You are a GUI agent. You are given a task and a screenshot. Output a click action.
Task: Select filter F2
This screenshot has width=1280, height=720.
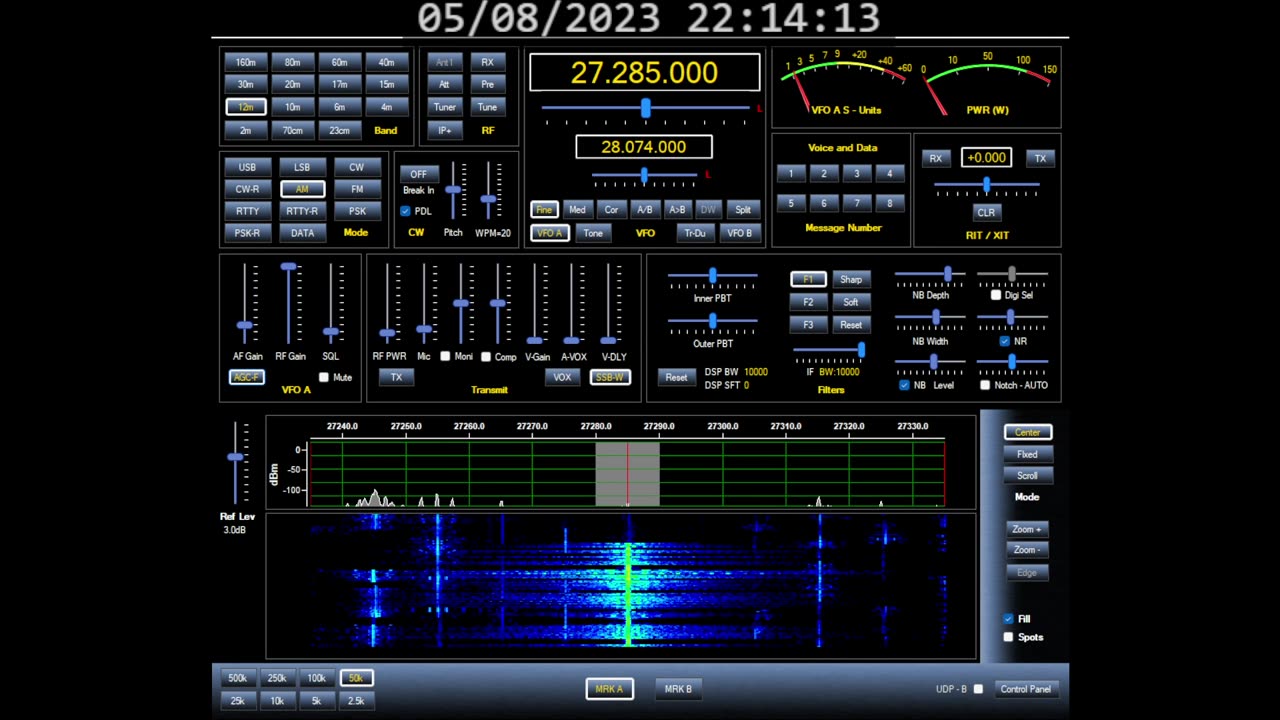[x=808, y=302]
